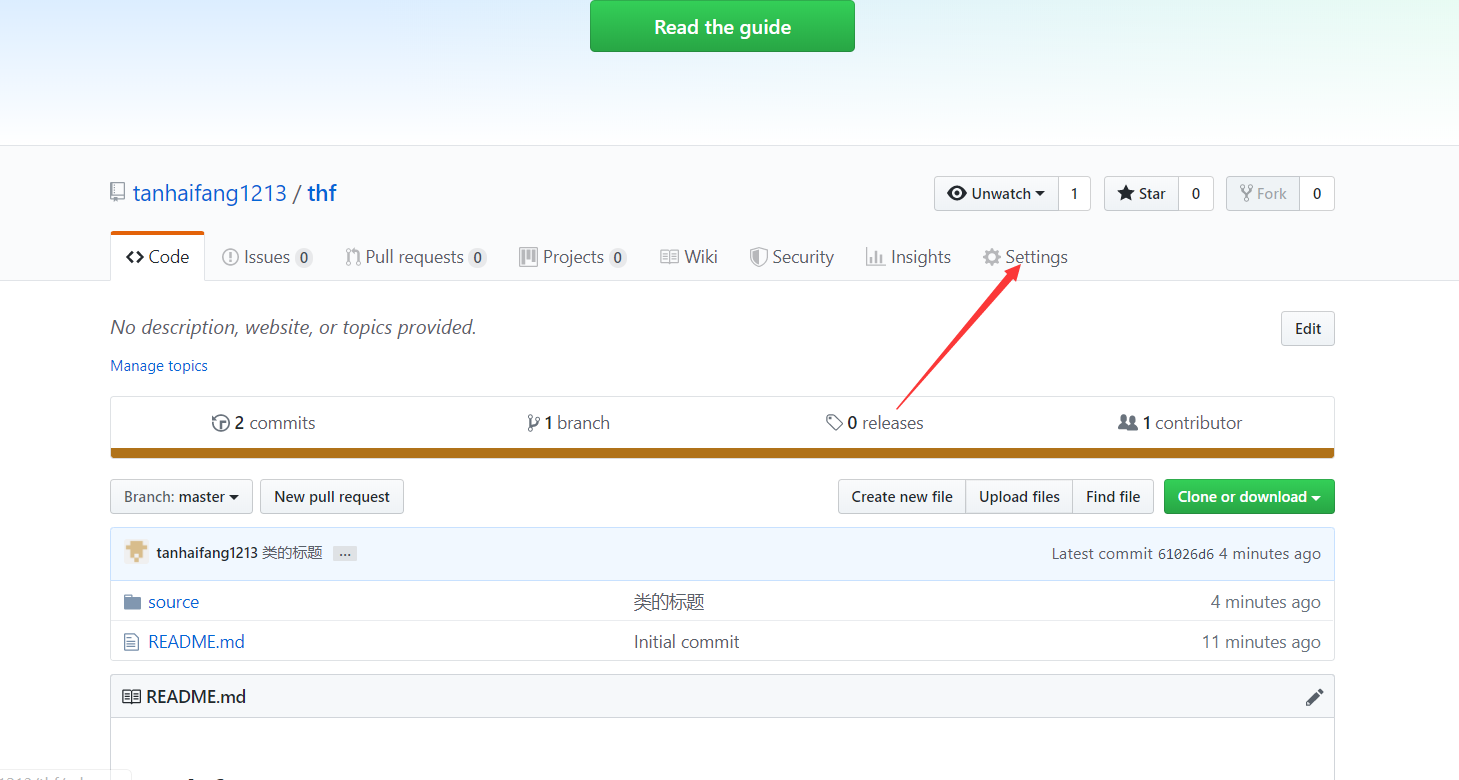
Task: Switch to the Issues tab
Action: [267, 257]
